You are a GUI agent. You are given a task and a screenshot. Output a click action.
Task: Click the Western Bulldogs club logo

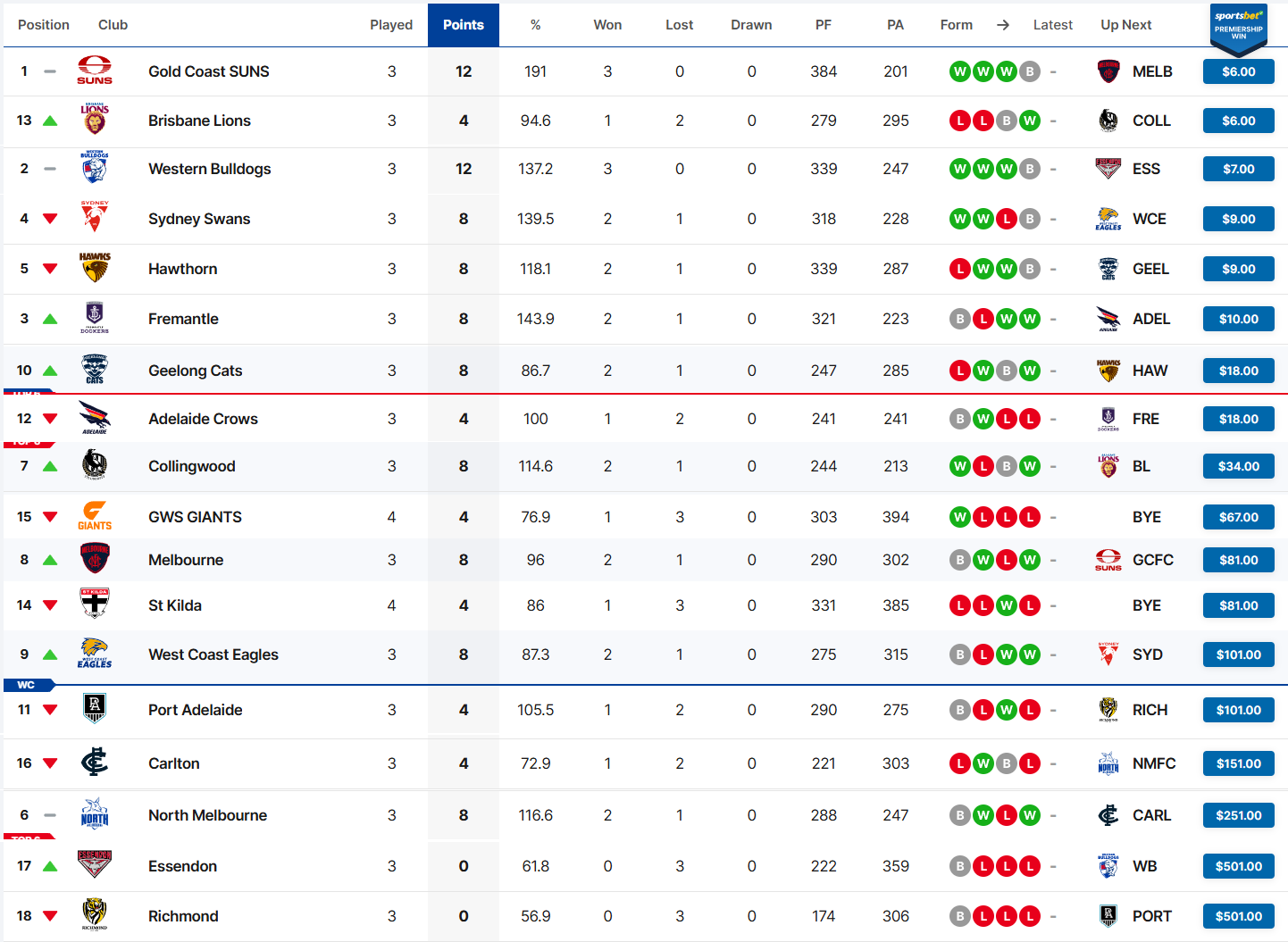95,168
